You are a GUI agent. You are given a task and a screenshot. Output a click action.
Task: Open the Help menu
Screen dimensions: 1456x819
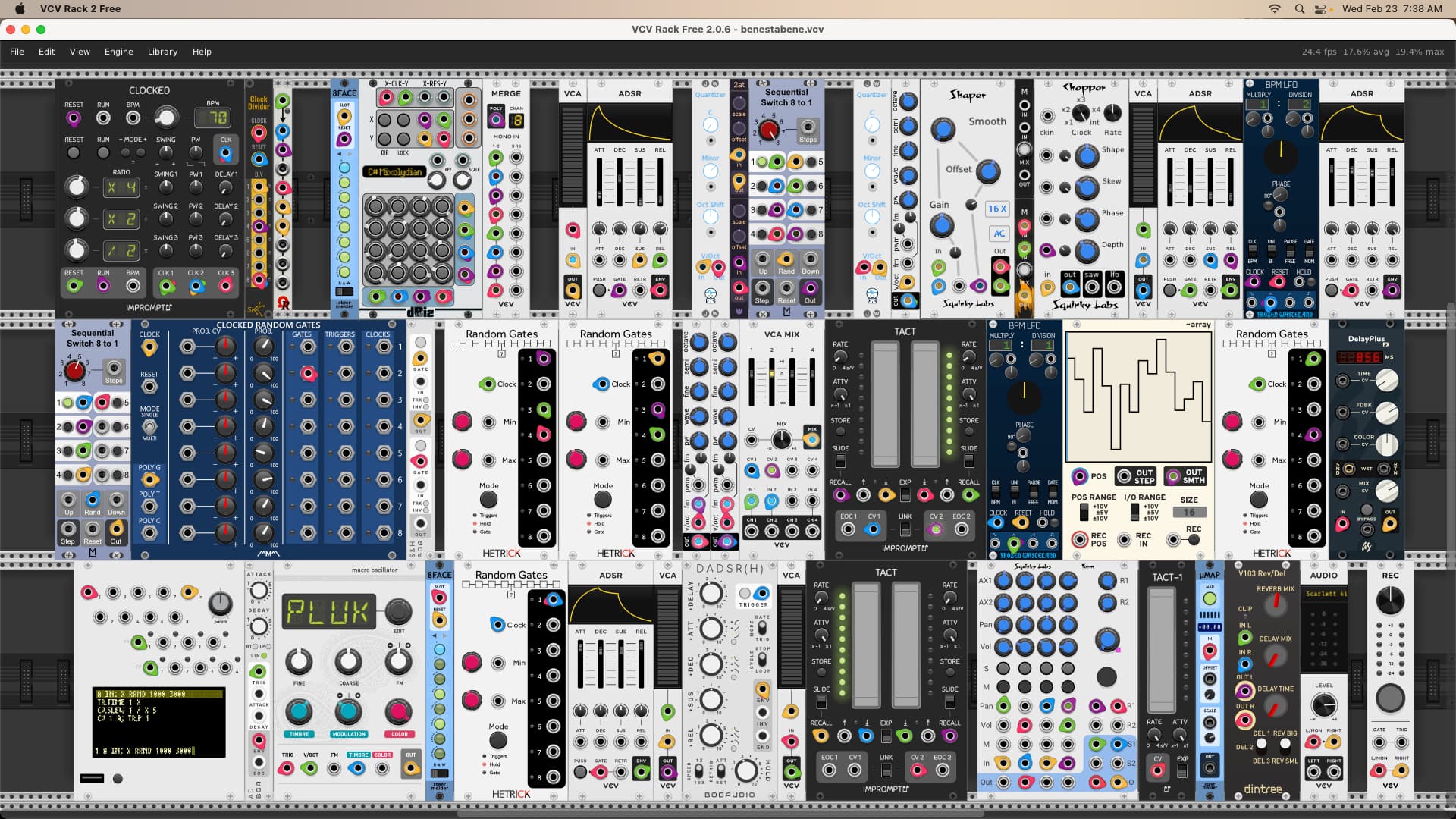click(x=202, y=52)
